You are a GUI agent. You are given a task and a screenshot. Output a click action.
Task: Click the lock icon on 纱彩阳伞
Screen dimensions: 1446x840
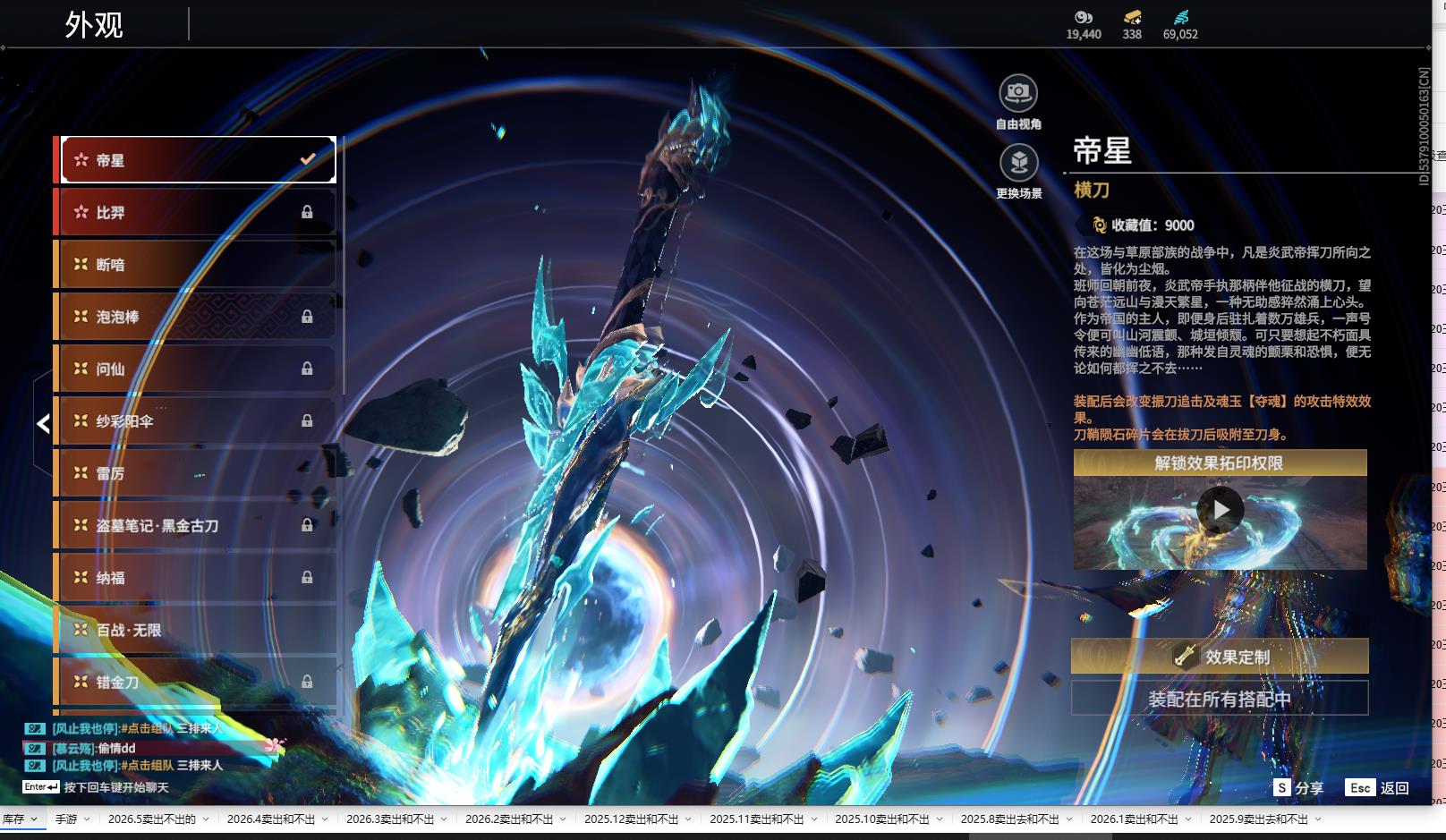click(x=307, y=420)
